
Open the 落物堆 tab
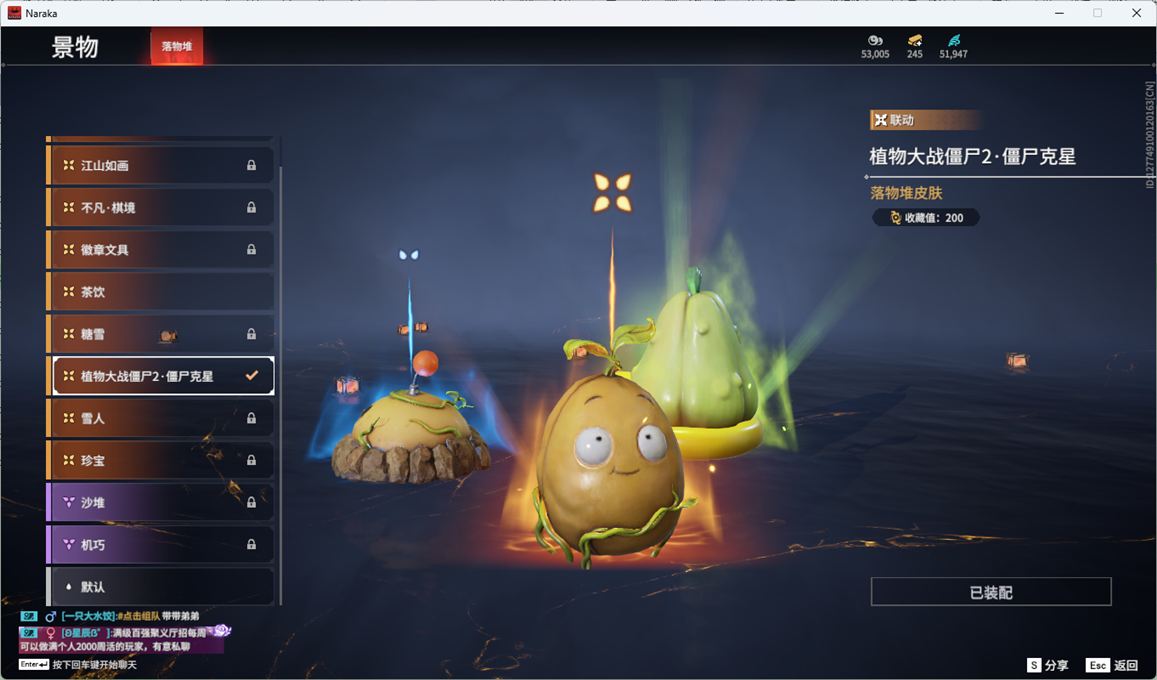(177, 47)
